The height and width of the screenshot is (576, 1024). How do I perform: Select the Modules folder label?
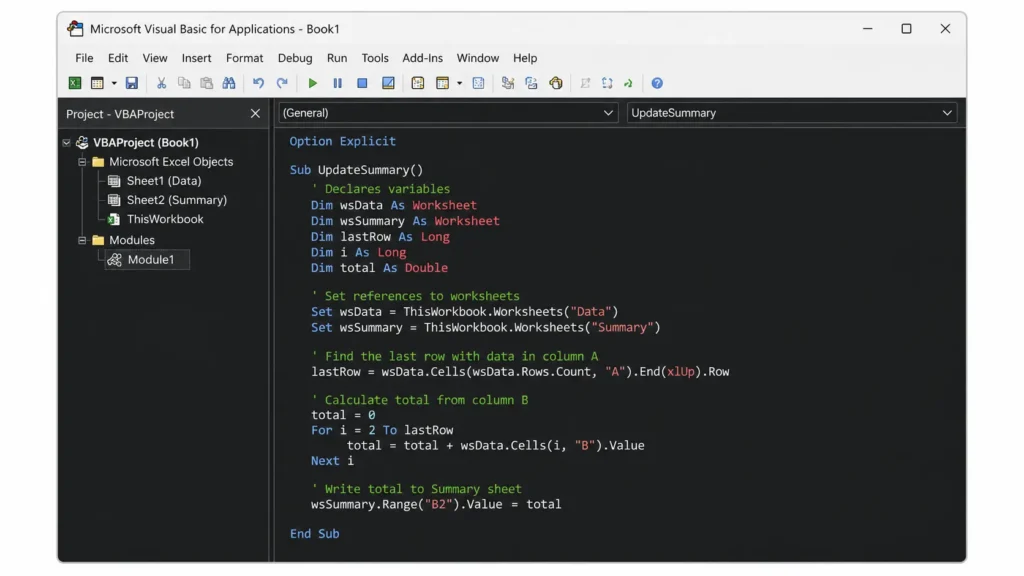(x=132, y=240)
